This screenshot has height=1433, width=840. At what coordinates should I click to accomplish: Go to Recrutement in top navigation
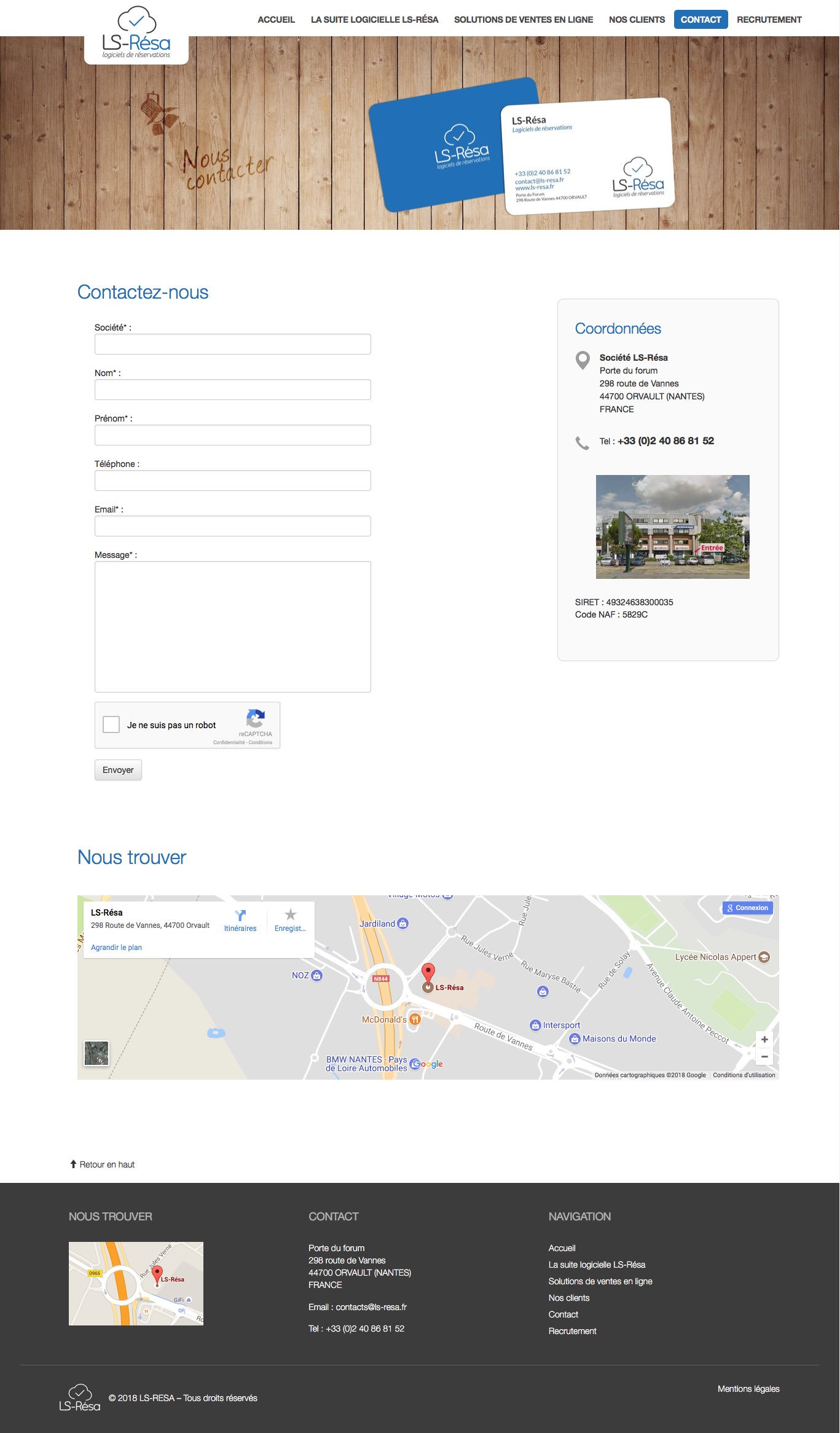point(769,20)
